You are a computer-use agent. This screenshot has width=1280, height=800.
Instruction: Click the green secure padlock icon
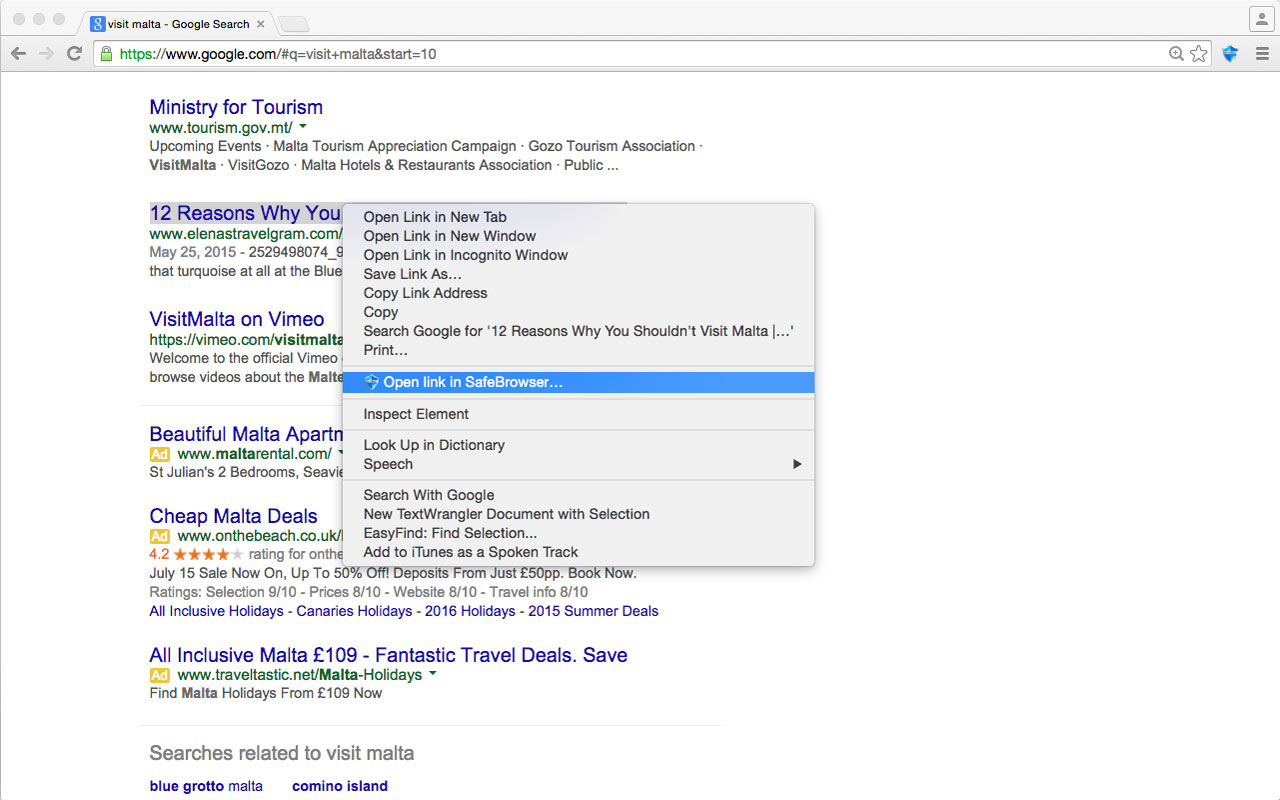point(106,54)
